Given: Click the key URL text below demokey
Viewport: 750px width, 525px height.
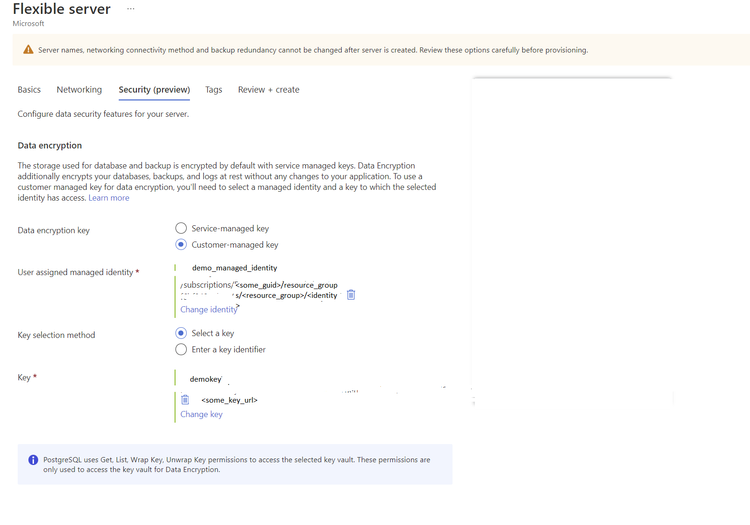Looking at the screenshot, I should 229,400.
